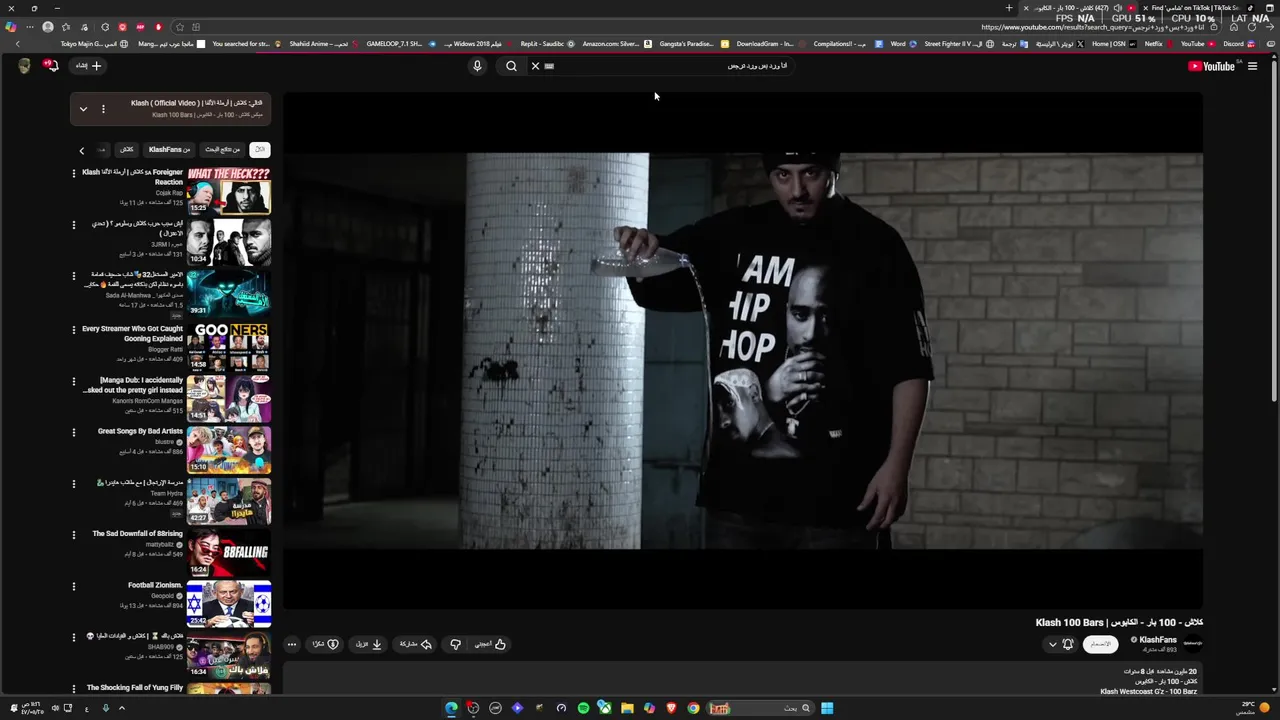Open 'The Sad Downfall of 88rising' thumbnail
This screenshot has height=720, width=1280.
point(229,552)
